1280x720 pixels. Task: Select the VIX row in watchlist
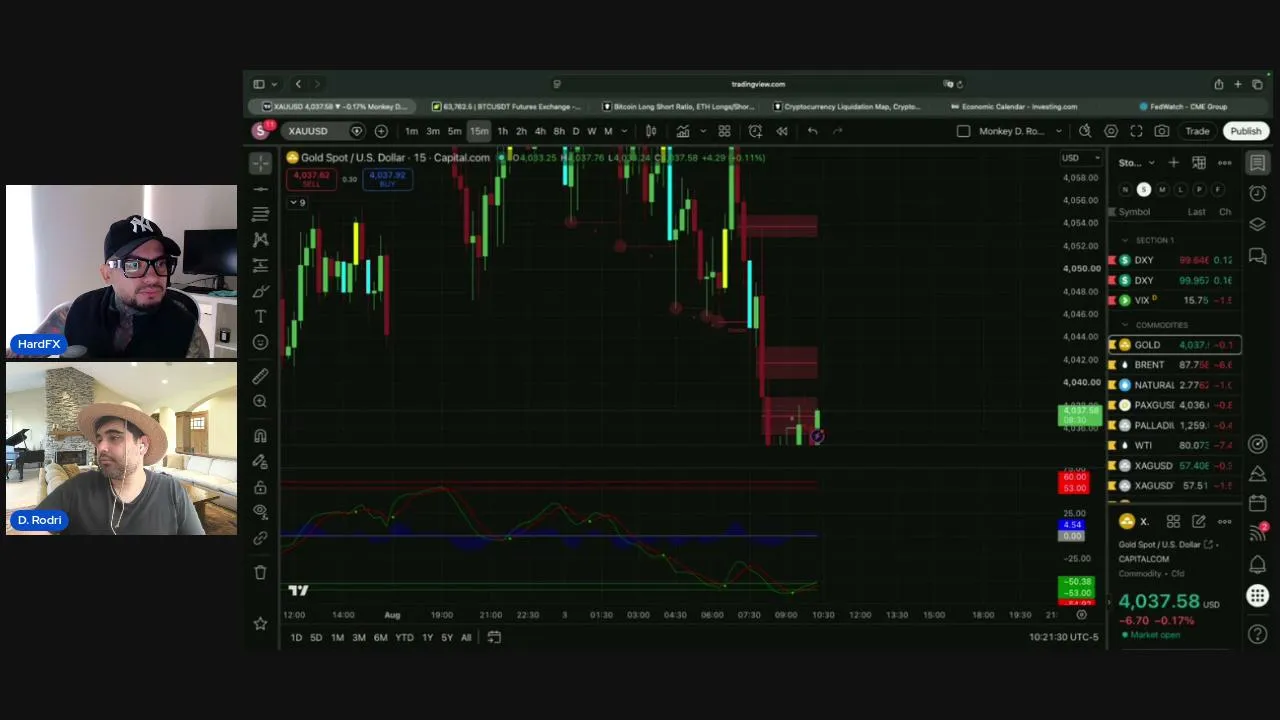1175,300
